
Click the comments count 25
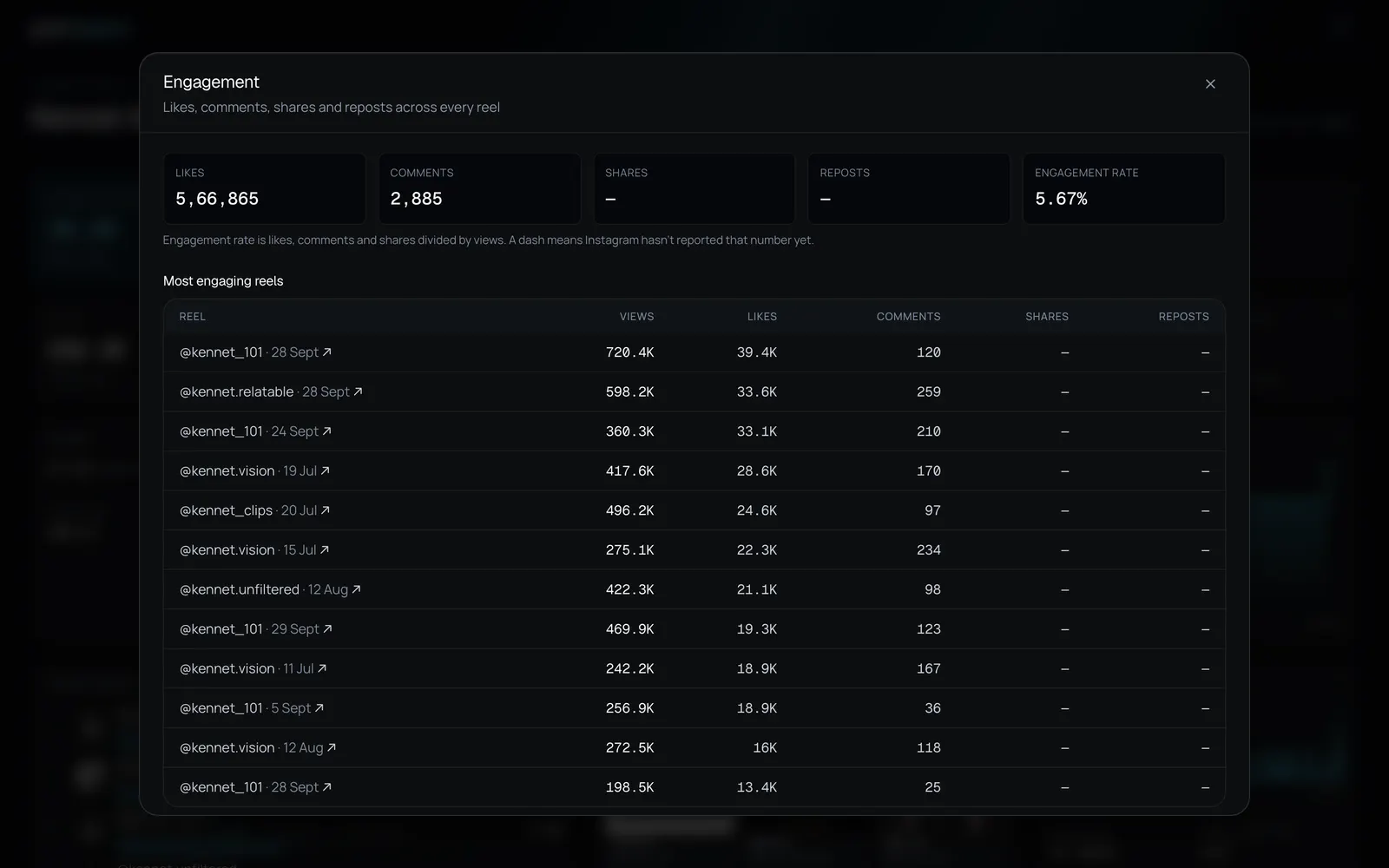(x=933, y=787)
